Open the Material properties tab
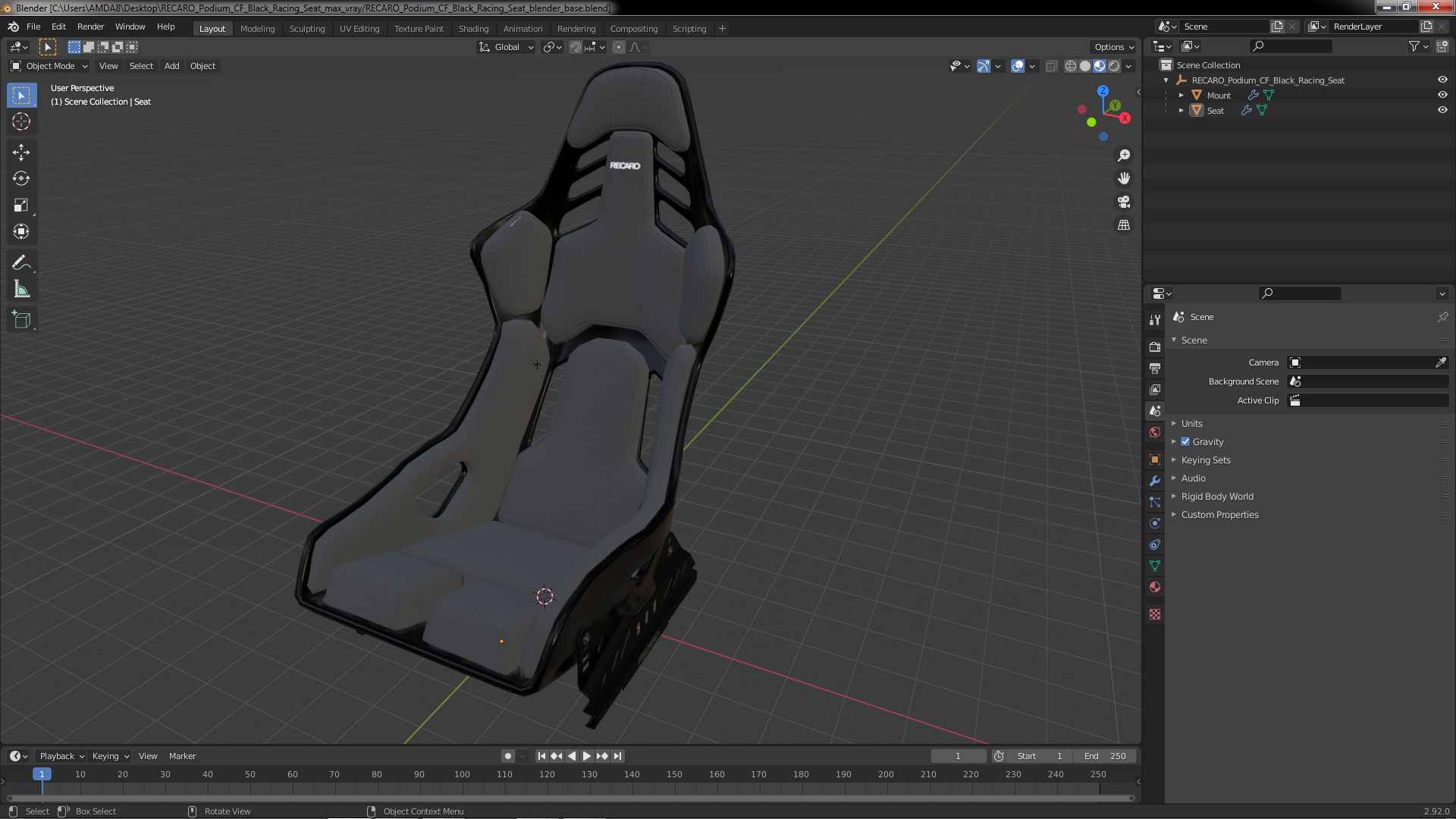Screen dimensions: 1456x819 tap(1155, 587)
